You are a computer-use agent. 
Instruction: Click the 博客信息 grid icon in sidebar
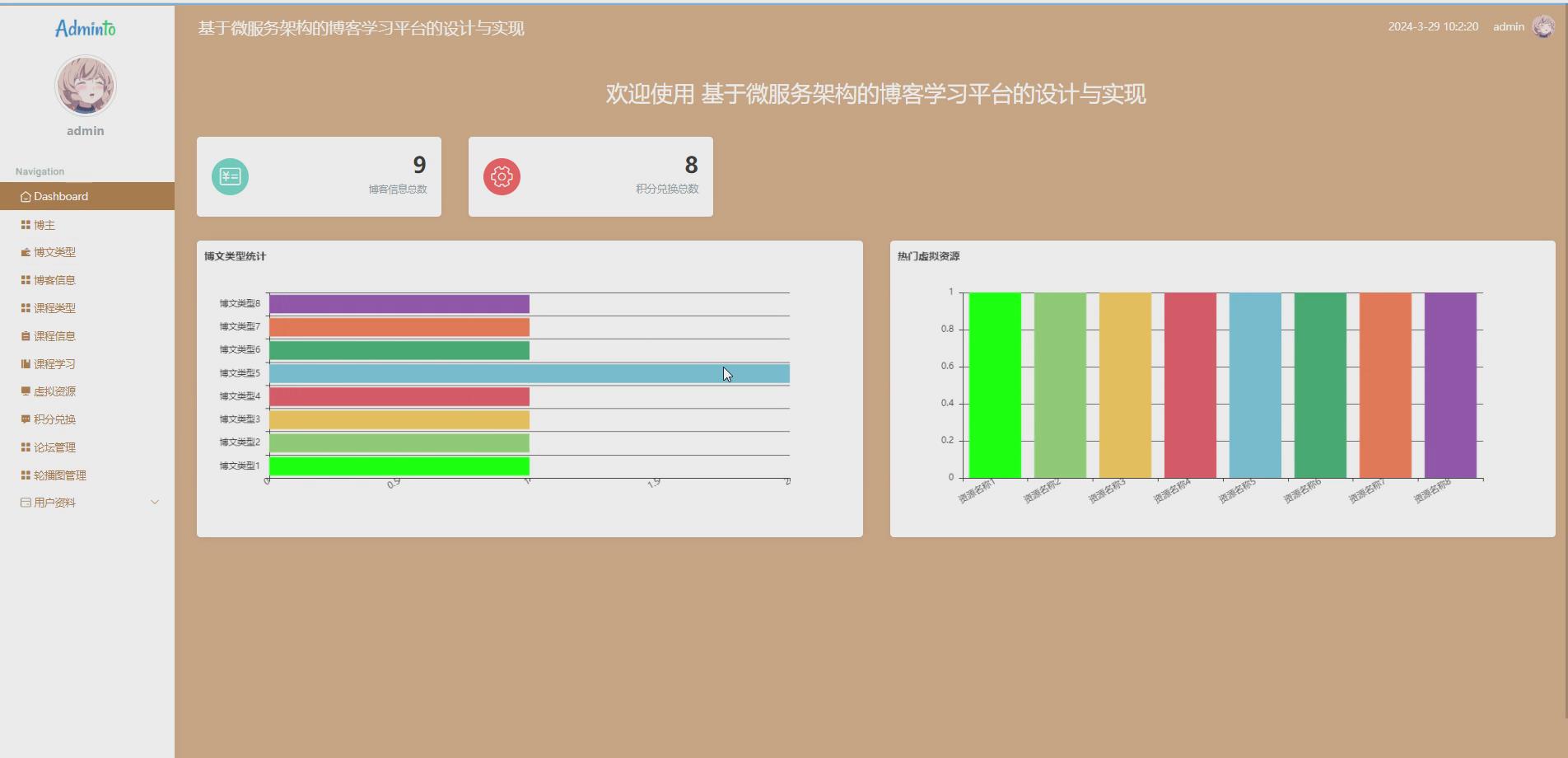pos(24,280)
